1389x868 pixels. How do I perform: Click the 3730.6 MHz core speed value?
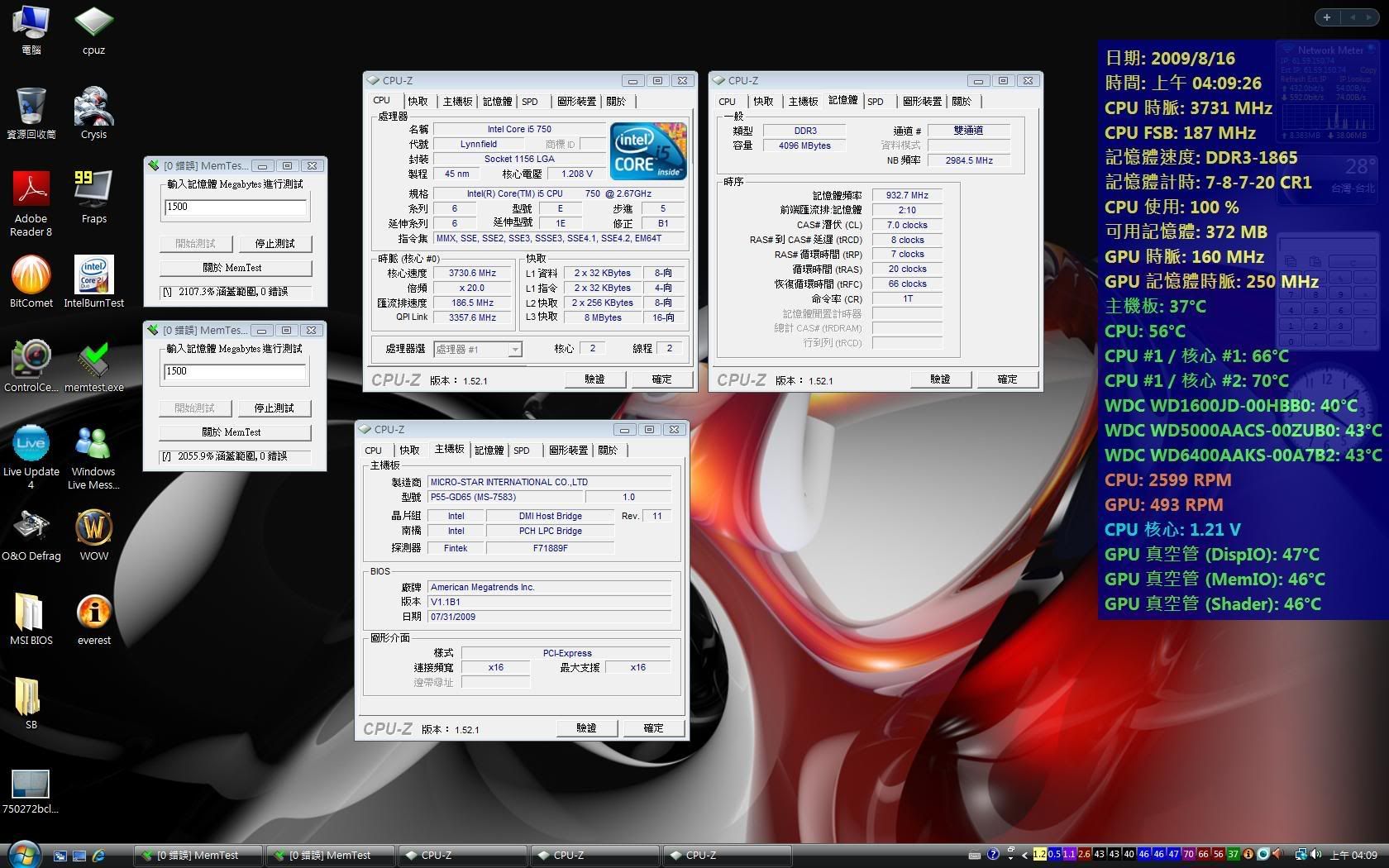(x=473, y=274)
